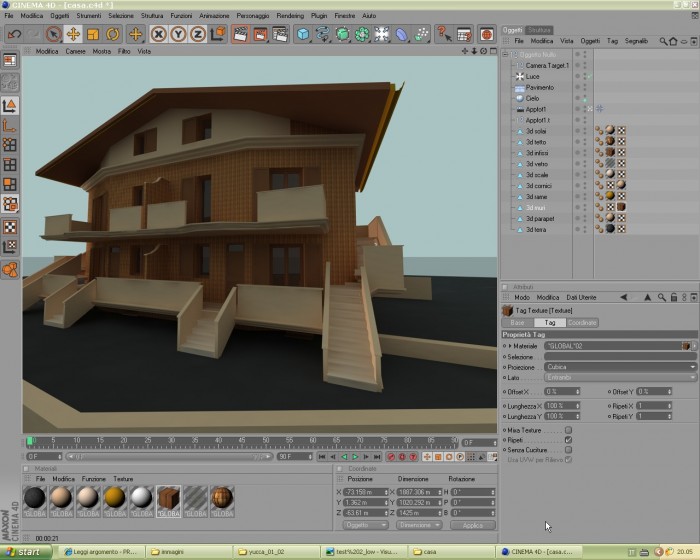
Task: Toggle Y axis lock
Action: (x=178, y=34)
